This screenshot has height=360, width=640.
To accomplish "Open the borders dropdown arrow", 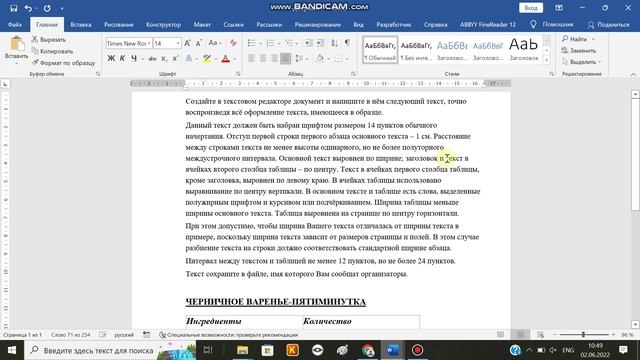I will tap(347, 59).
